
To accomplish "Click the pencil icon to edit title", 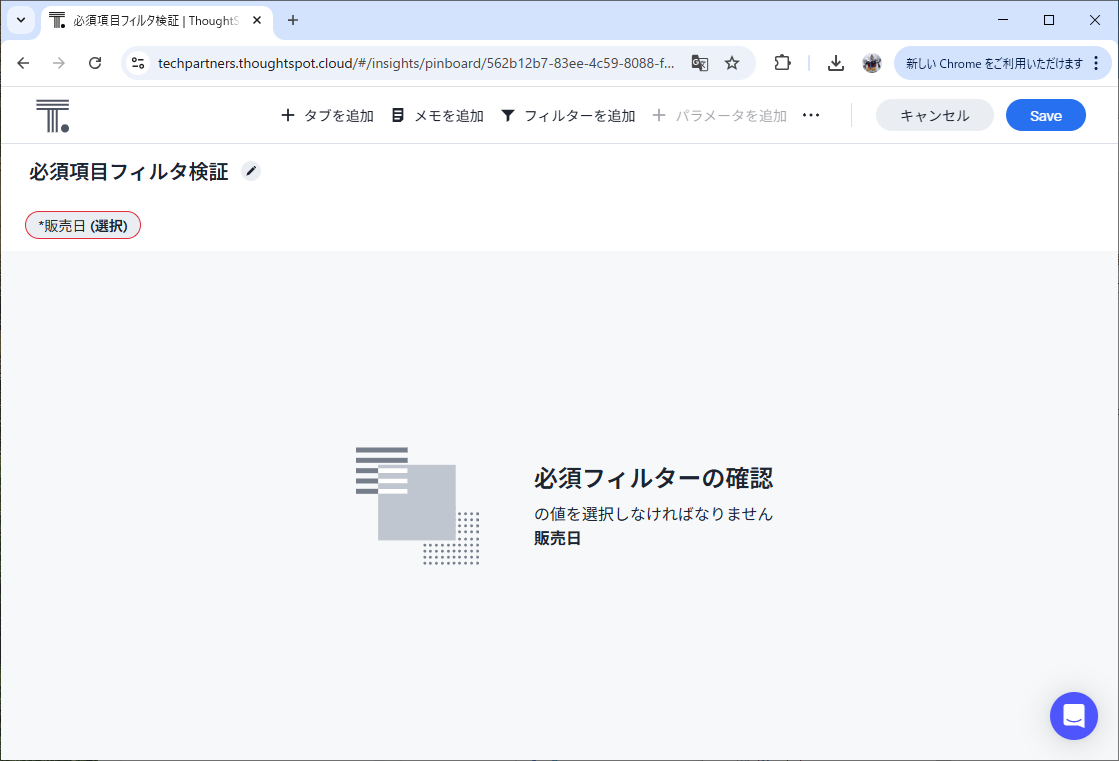I will 251,172.
